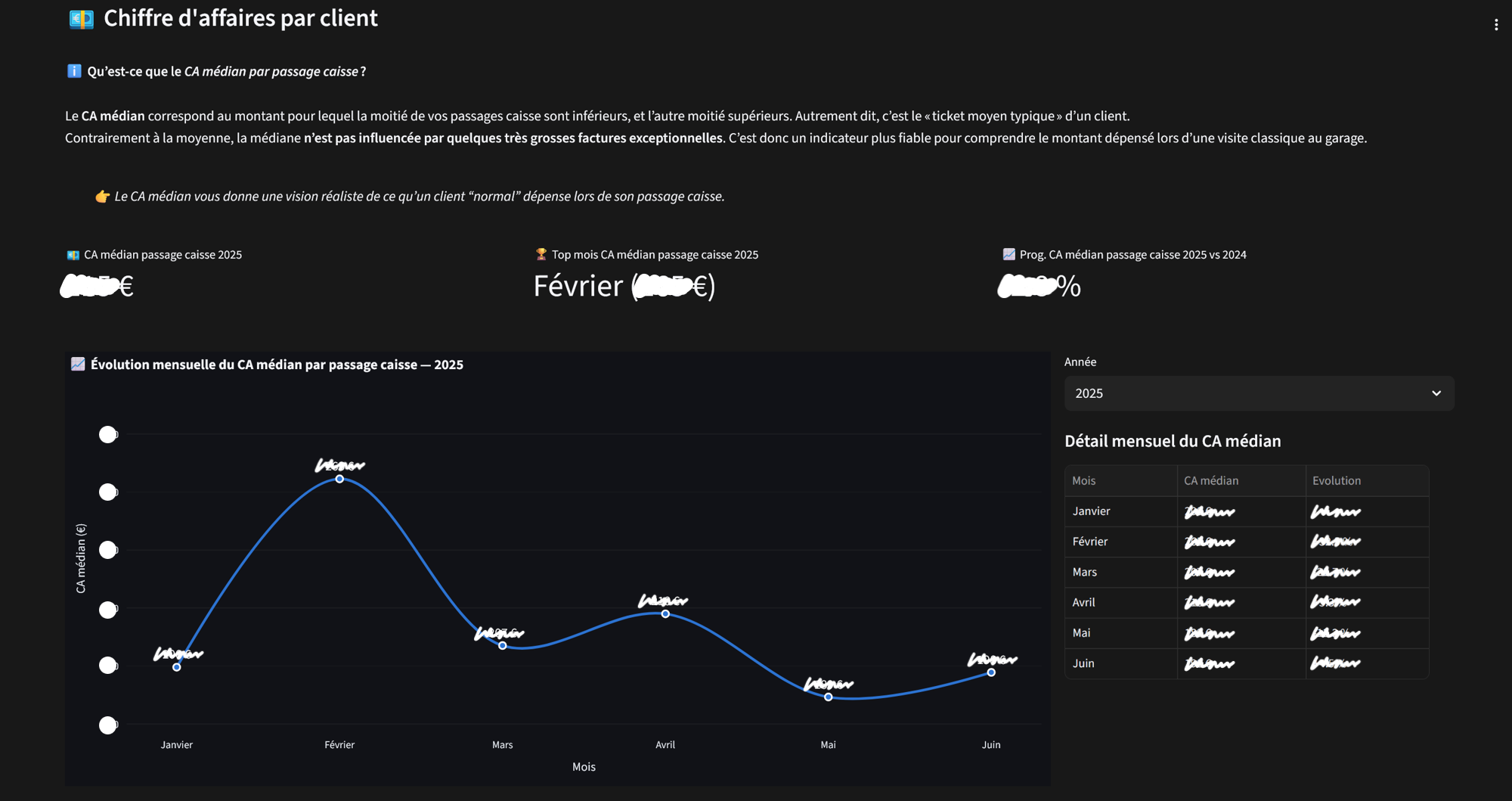The width and height of the screenshot is (1512, 801).
Task: Sort table by Mois column header
Action: click(1083, 480)
